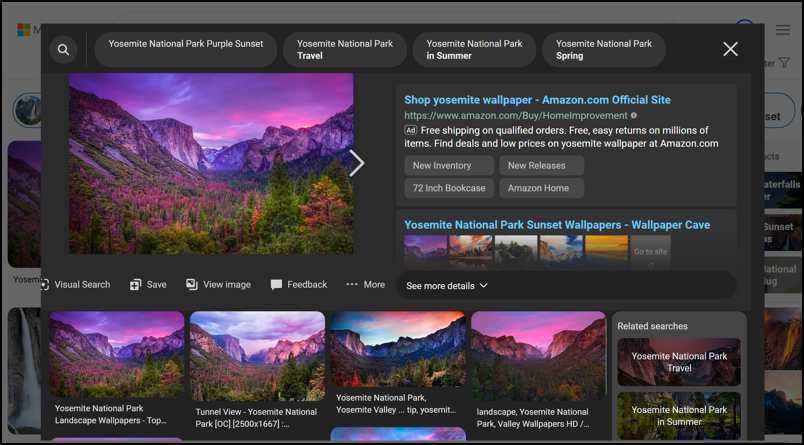Open Yosemite National Park Sunset Wallpapers link
804x445 pixels.
(557, 225)
